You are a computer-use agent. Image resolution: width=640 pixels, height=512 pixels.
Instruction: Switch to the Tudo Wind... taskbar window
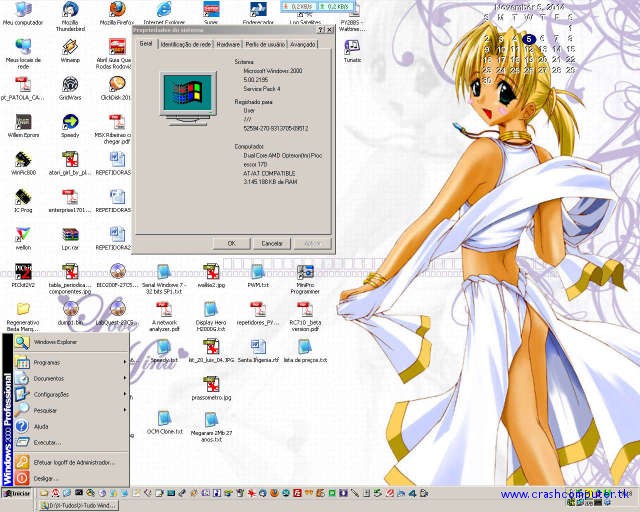click(78, 505)
